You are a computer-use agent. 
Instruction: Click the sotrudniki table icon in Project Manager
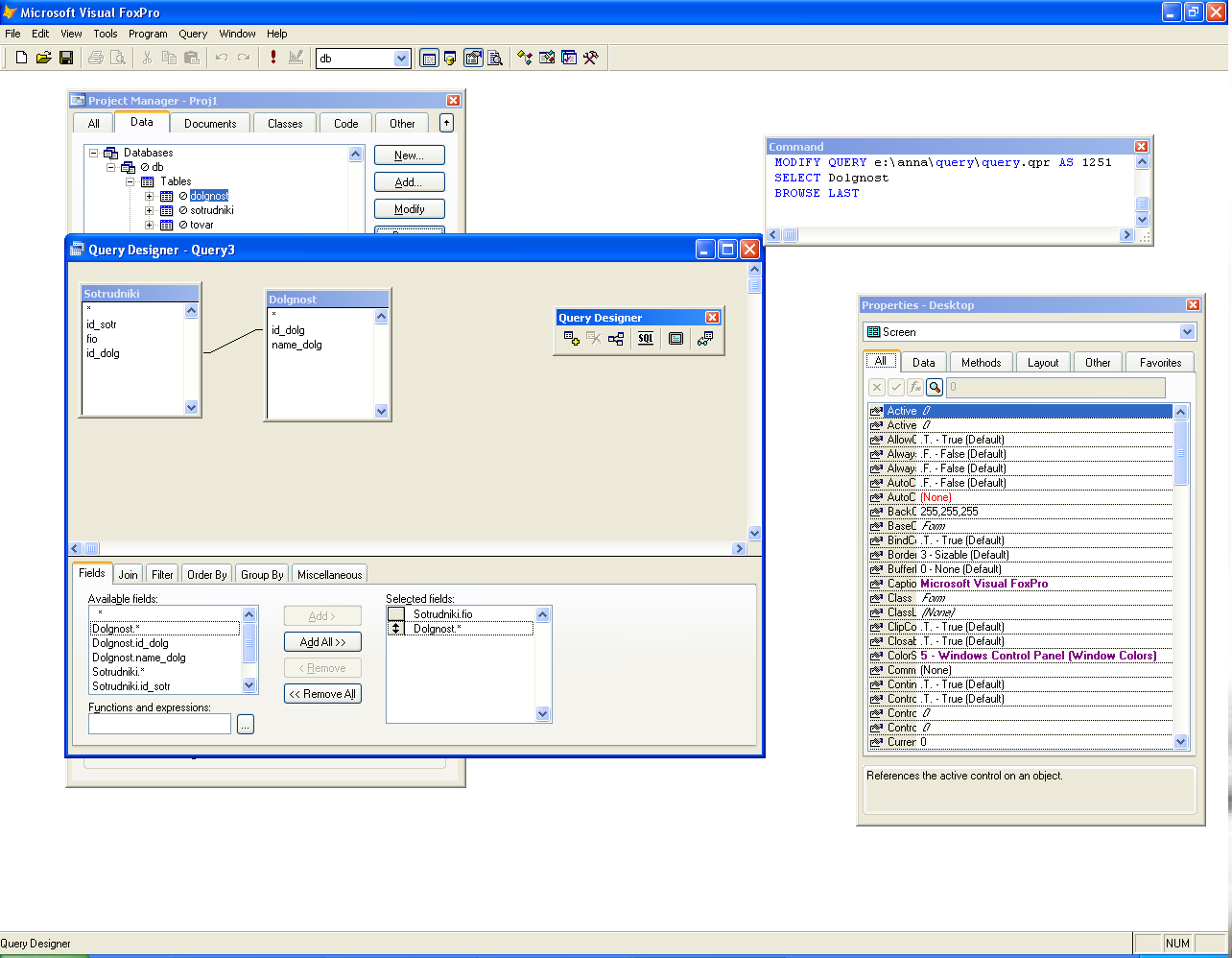click(x=166, y=210)
